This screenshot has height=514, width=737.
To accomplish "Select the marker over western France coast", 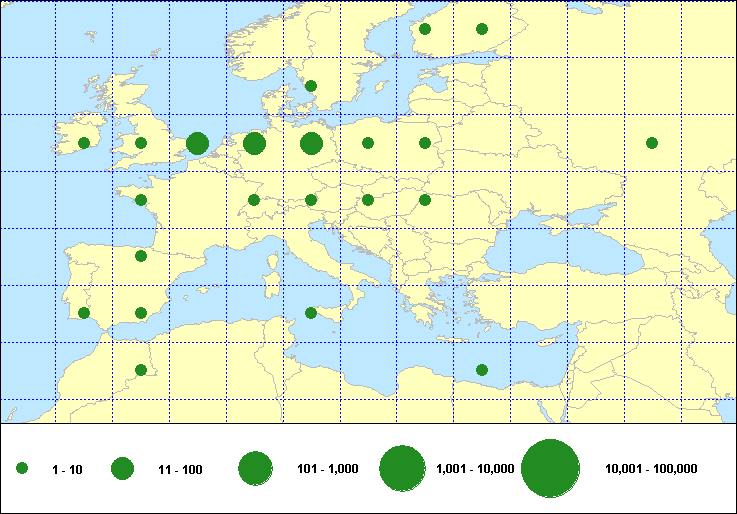I will point(141,200).
